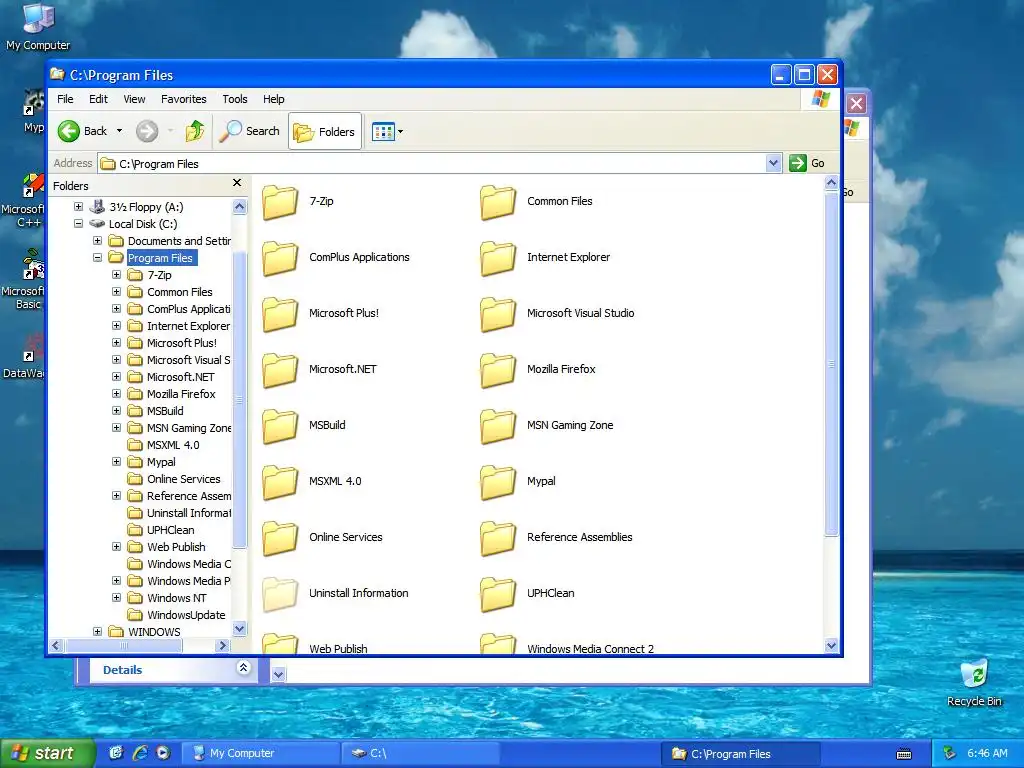Click the address field showing C:\Program Files
Viewport: 1024px width, 768px height.
[x=432, y=164]
